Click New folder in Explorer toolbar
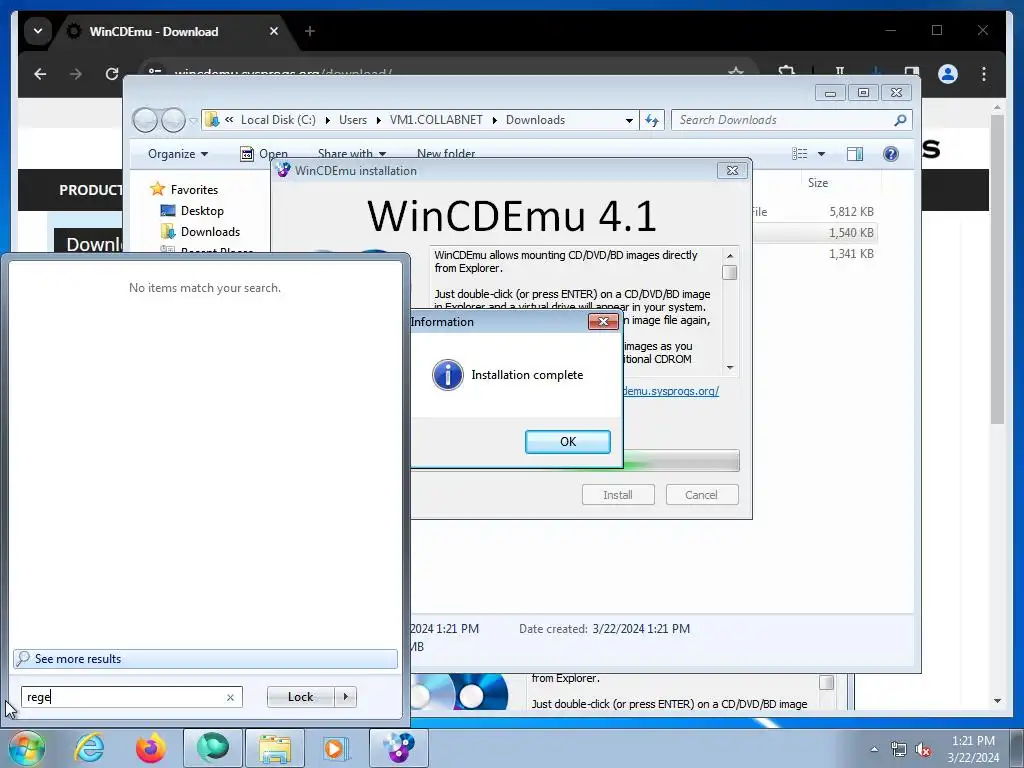1024x768 pixels. (x=446, y=153)
